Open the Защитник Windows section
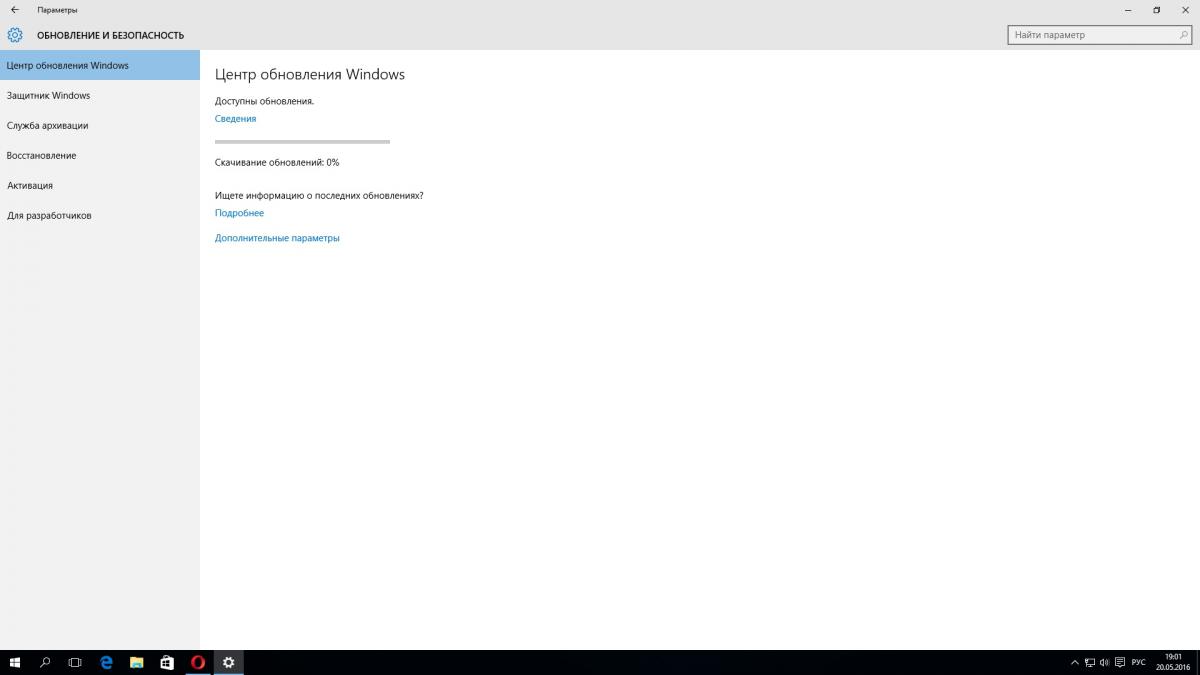Viewport: 1200px width, 675px height. 100,96
